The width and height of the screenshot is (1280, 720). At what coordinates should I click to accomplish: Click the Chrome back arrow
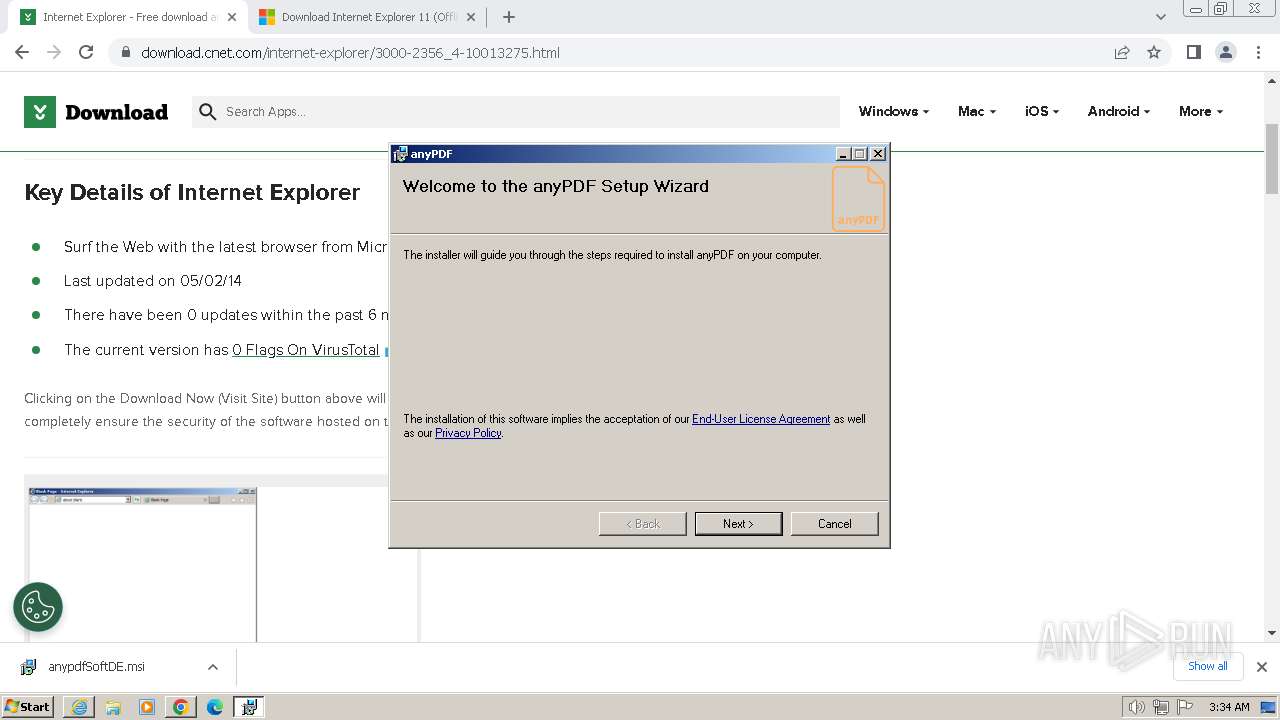22,52
